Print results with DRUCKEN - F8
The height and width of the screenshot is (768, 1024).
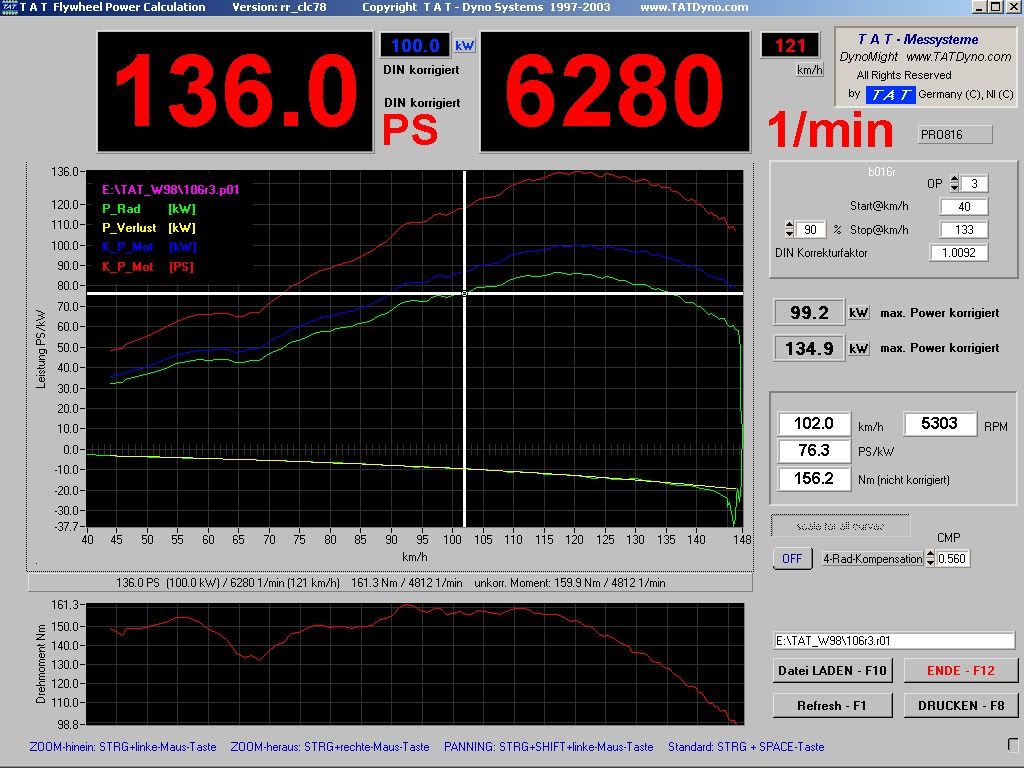pos(960,705)
